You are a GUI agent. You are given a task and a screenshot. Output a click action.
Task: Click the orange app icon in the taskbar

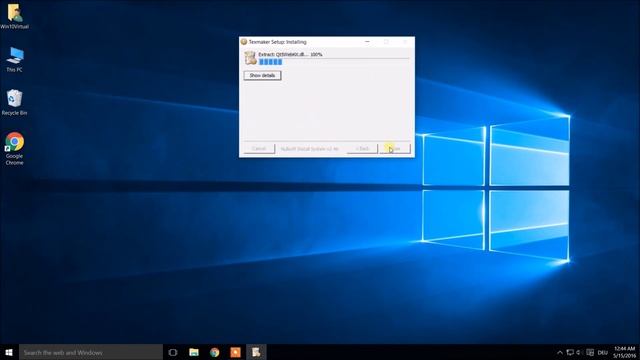point(236,352)
